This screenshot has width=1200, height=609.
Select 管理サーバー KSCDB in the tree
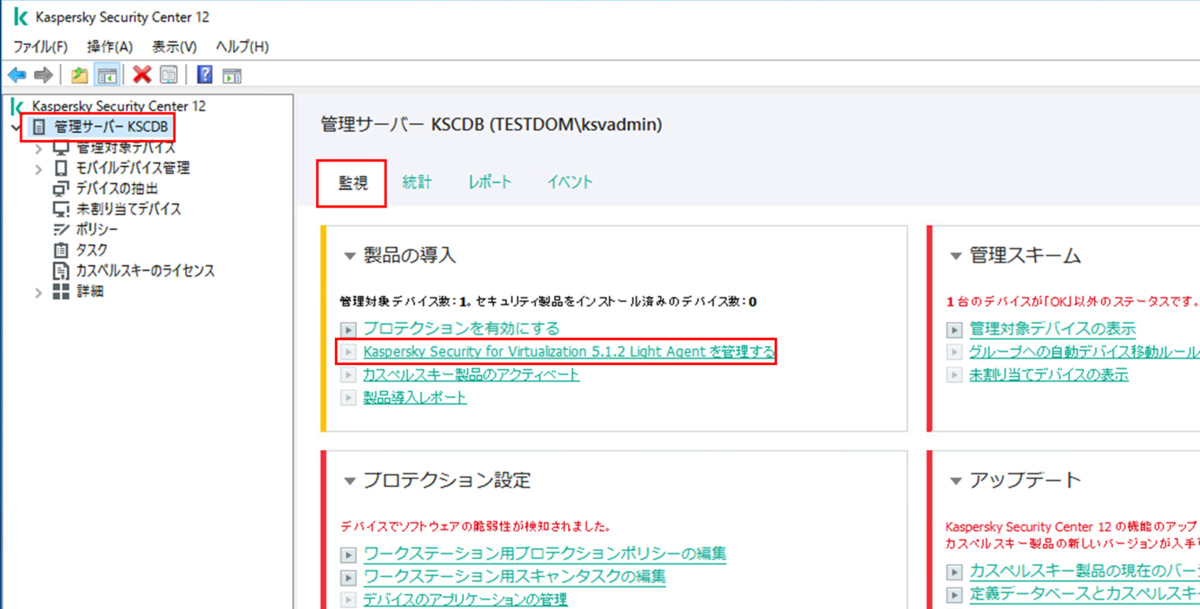(111, 127)
